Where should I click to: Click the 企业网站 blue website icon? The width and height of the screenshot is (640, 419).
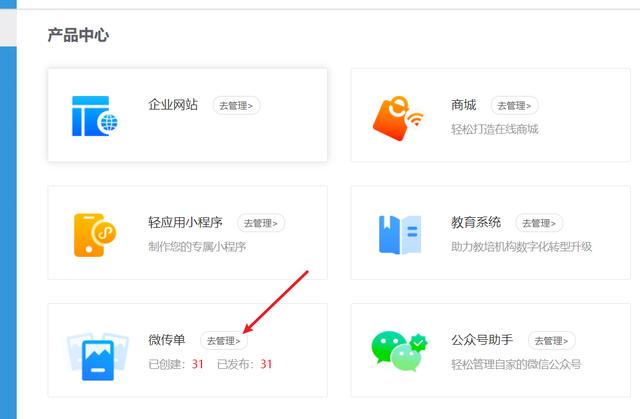[x=95, y=116]
